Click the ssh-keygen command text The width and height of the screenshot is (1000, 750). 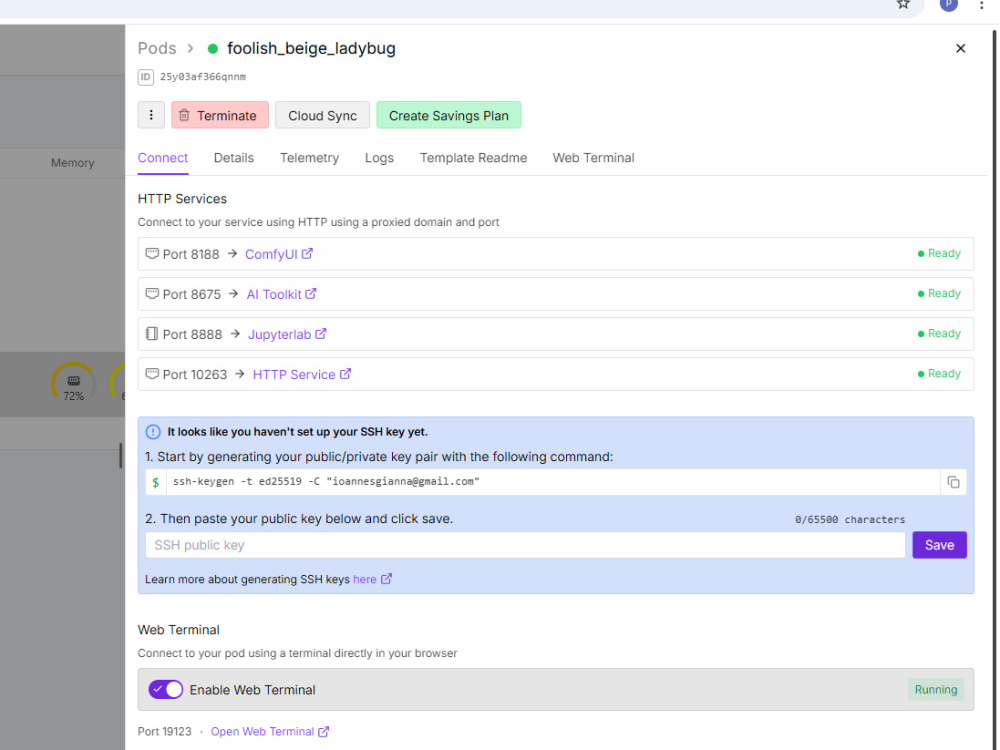326,482
